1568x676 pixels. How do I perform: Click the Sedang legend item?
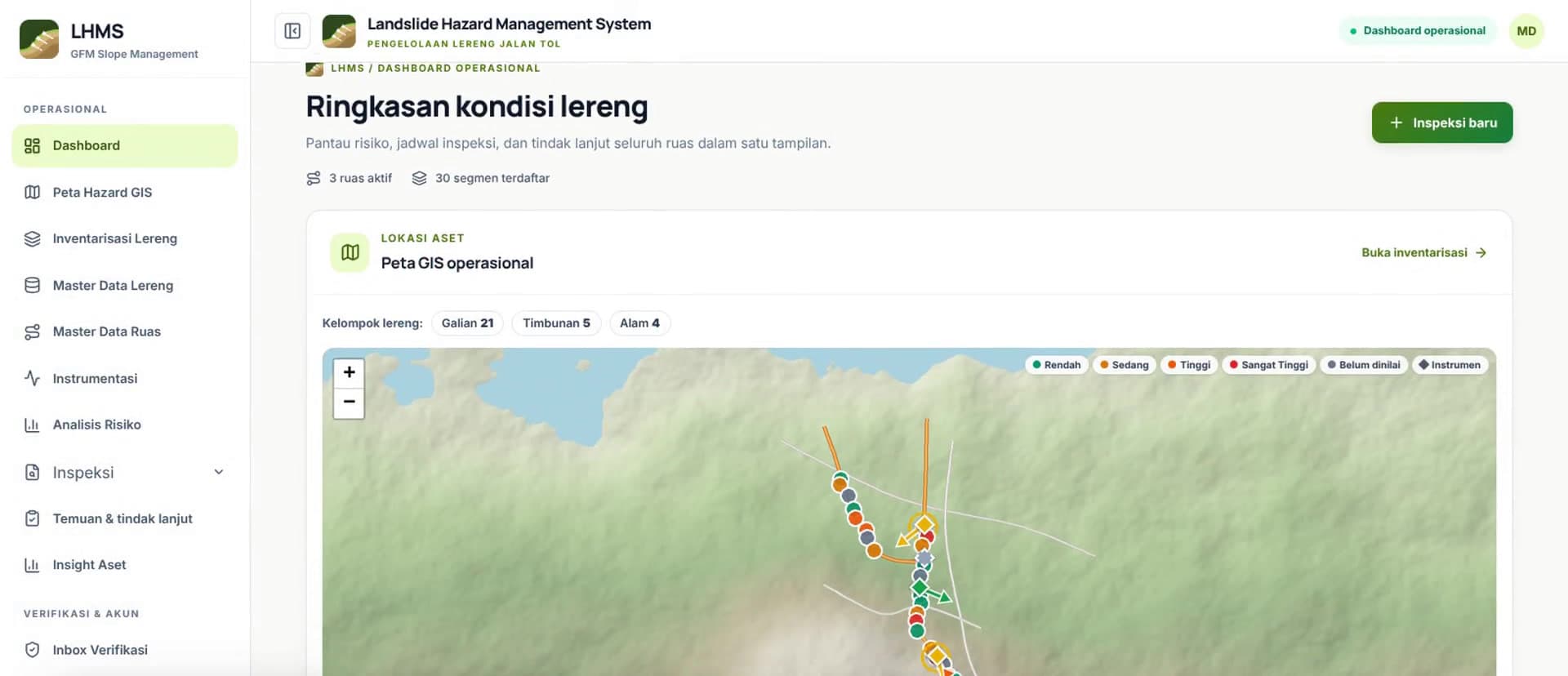pos(1124,365)
